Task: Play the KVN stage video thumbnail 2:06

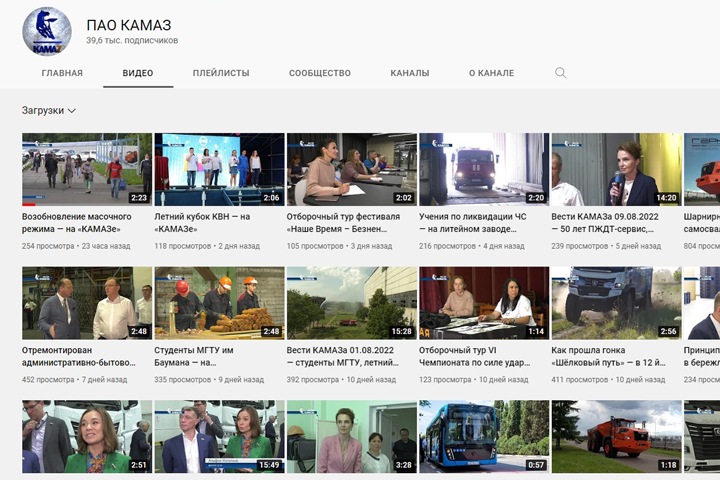Action: pos(219,169)
